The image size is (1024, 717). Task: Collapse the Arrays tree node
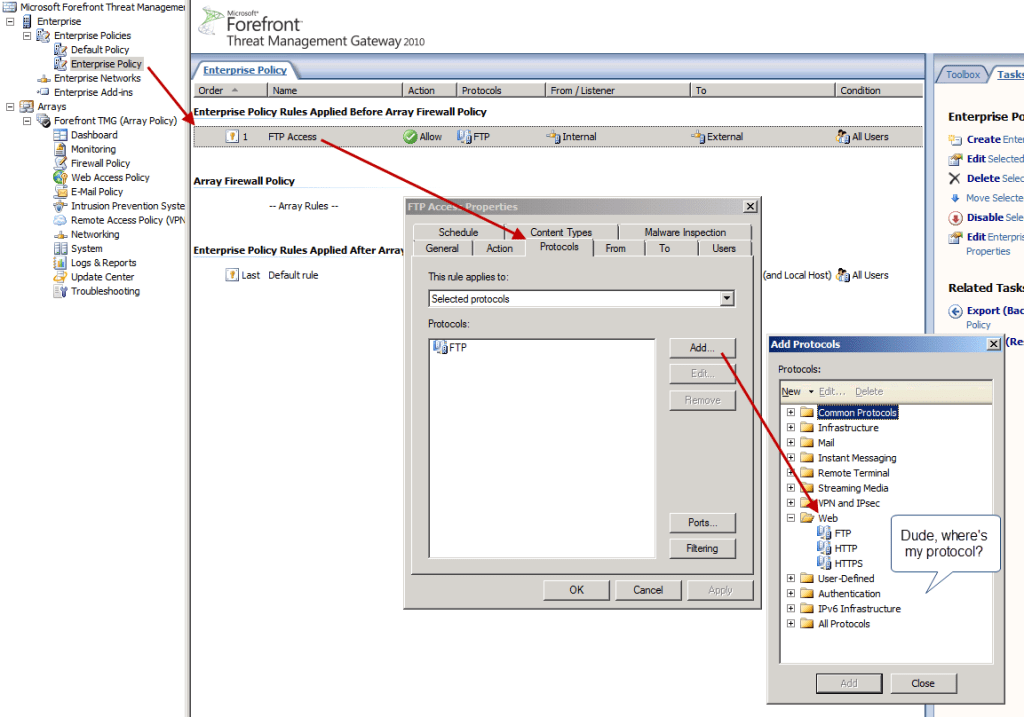pyautogui.click(x=10, y=106)
